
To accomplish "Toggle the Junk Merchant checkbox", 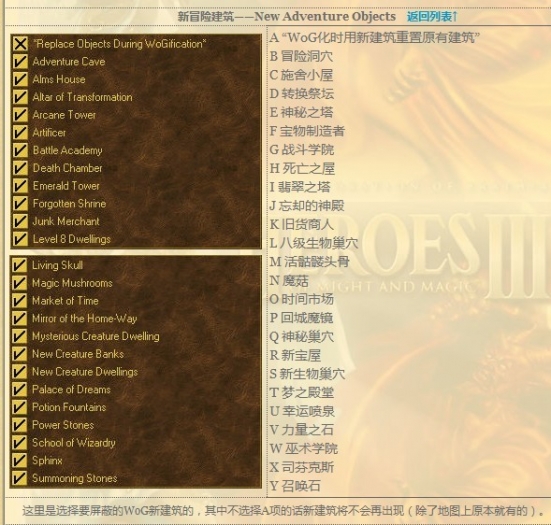I will pos(20,221).
